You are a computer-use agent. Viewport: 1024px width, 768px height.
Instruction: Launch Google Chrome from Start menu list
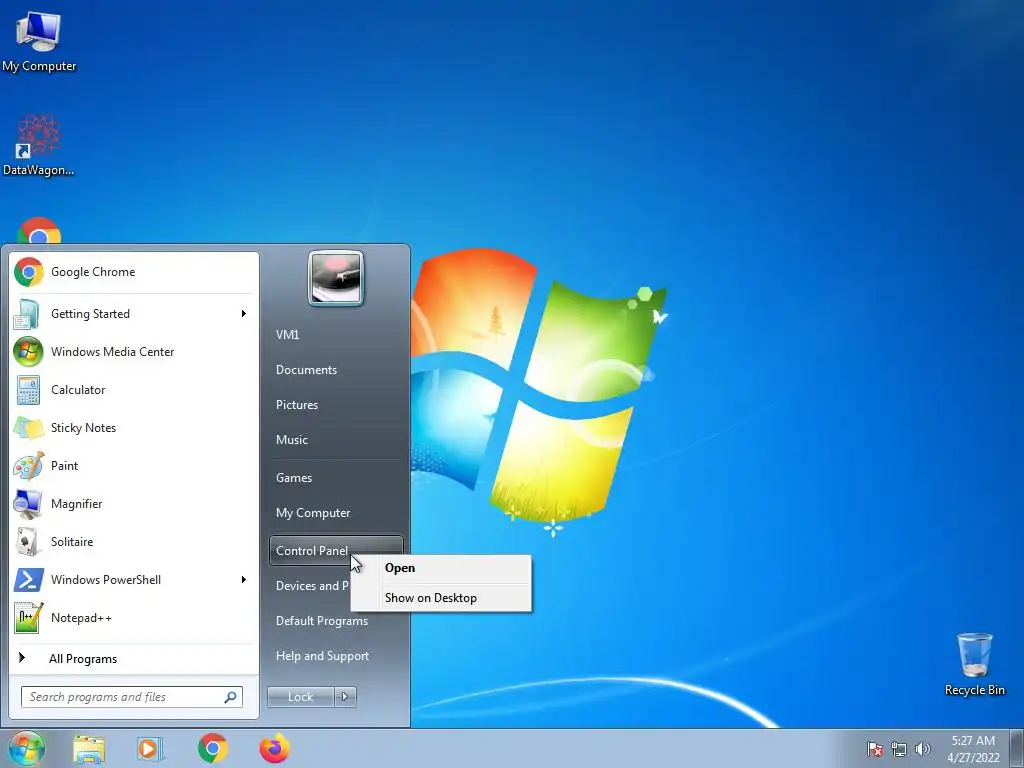coord(134,272)
